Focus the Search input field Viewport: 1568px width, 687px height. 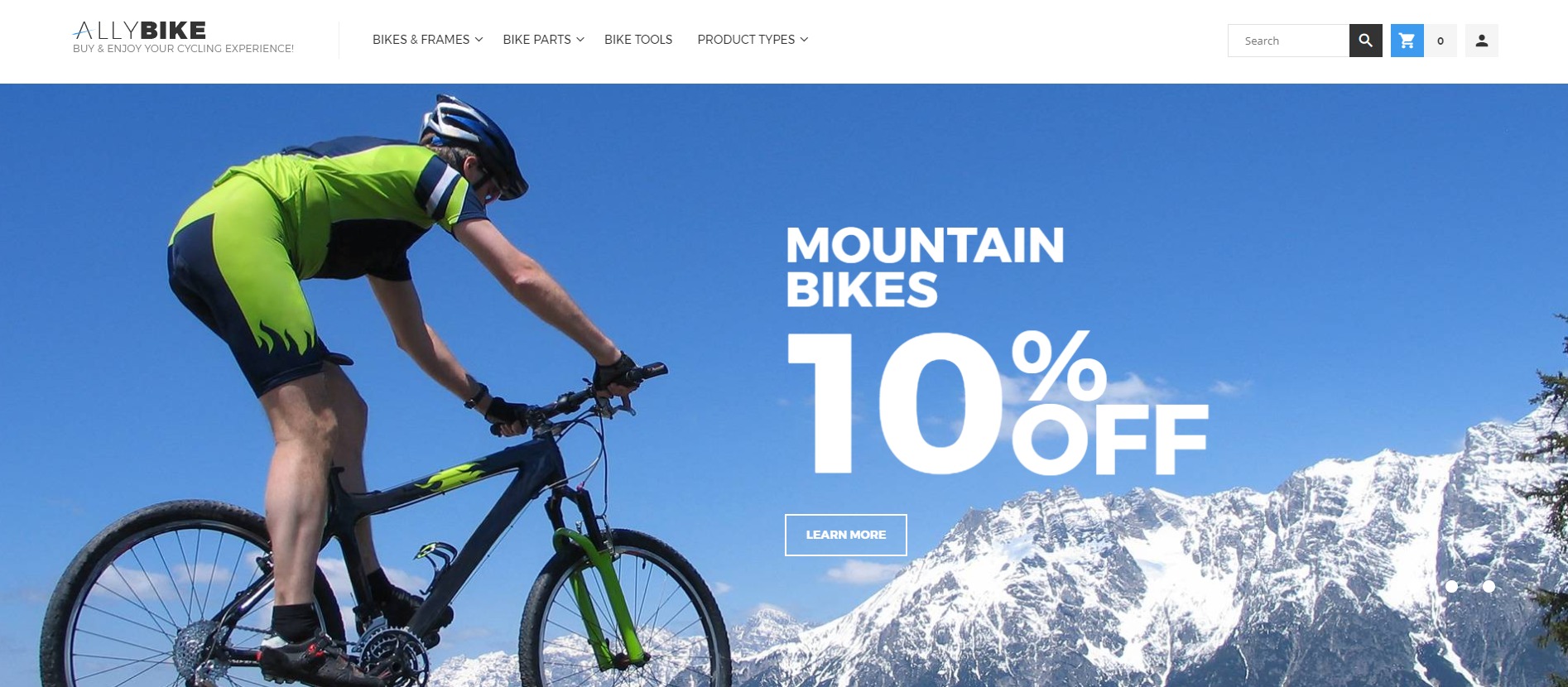[x=1288, y=41]
